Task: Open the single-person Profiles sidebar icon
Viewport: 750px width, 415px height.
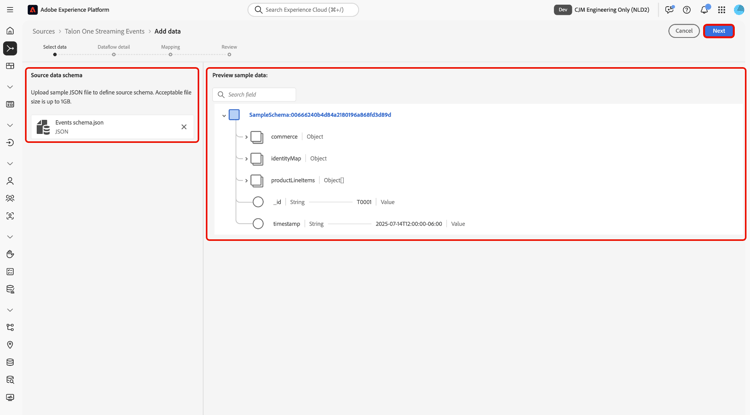Action: pos(10,181)
